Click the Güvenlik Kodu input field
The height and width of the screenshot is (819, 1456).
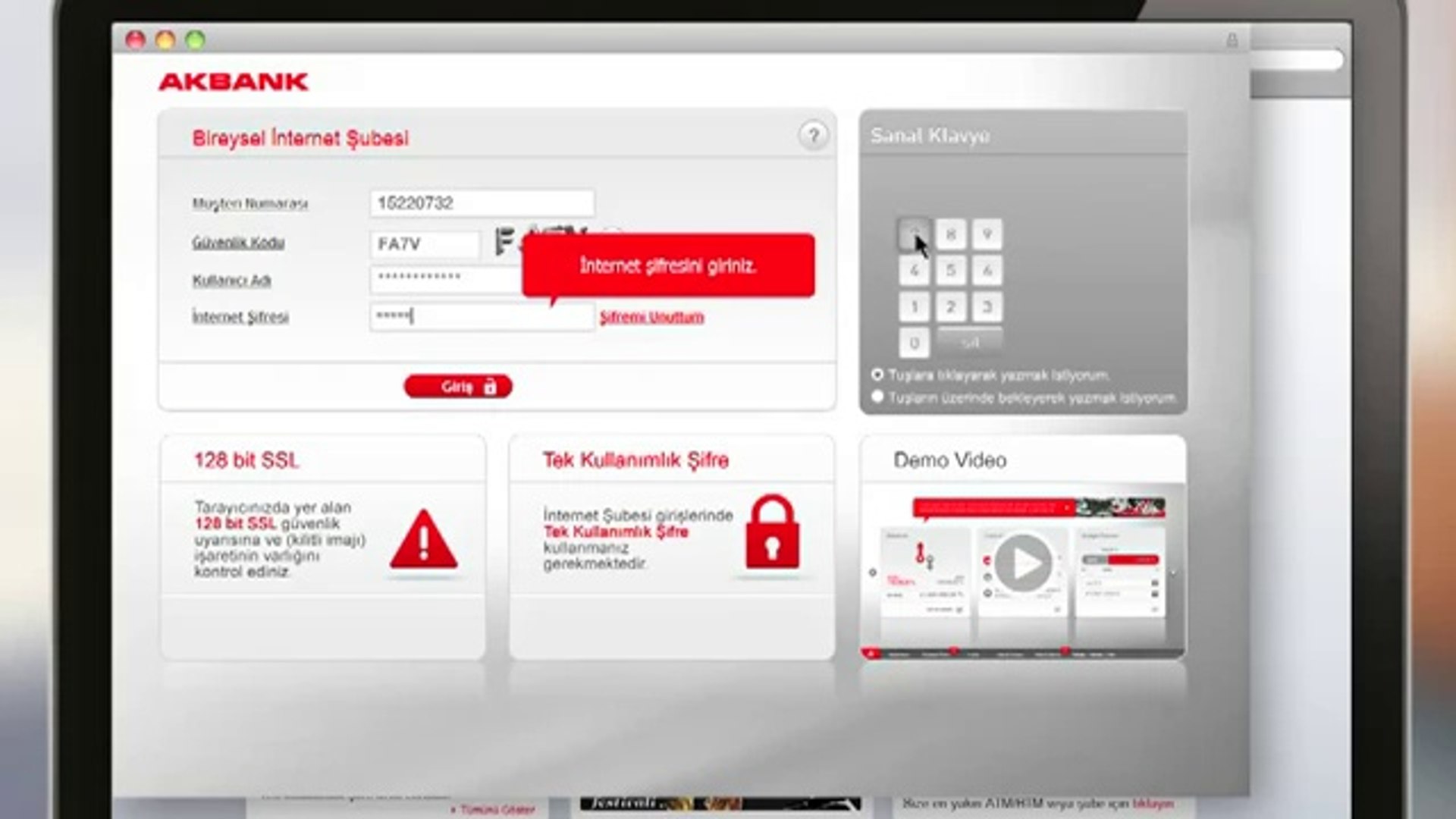[425, 244]
